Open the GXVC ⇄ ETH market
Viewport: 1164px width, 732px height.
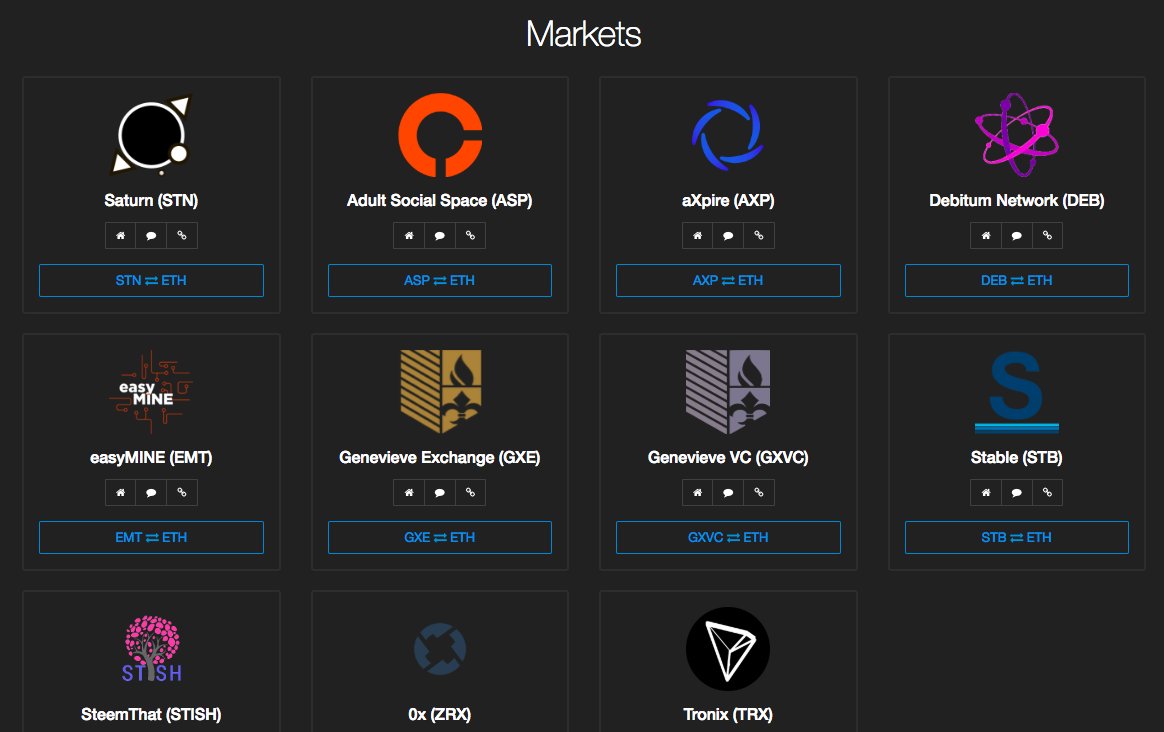click(728, 537)
